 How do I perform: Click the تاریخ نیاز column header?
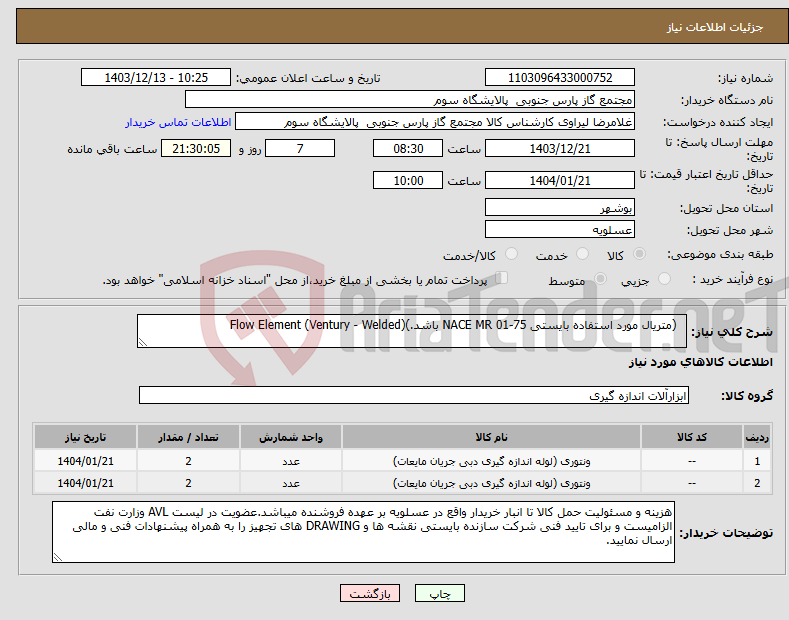click(86, 437)
